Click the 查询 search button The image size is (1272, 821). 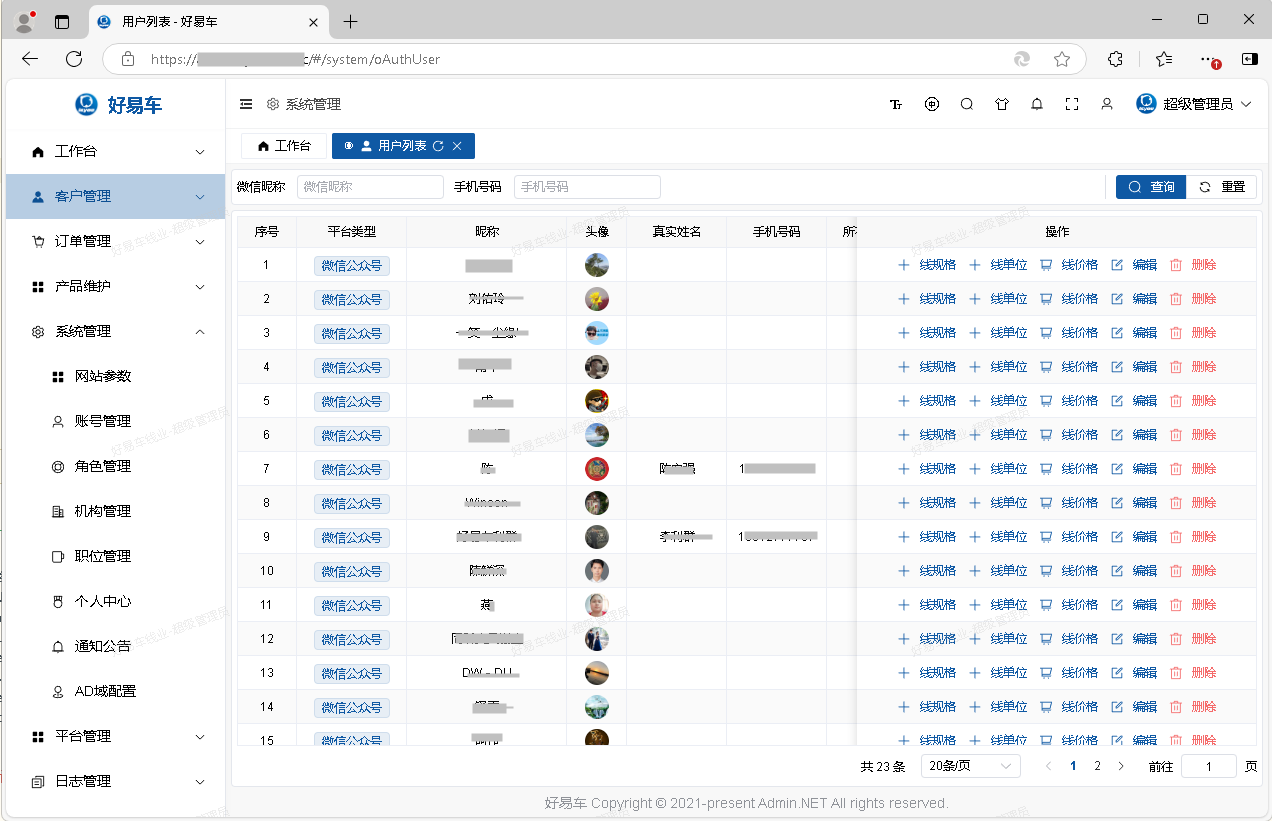pos(1151,187)
